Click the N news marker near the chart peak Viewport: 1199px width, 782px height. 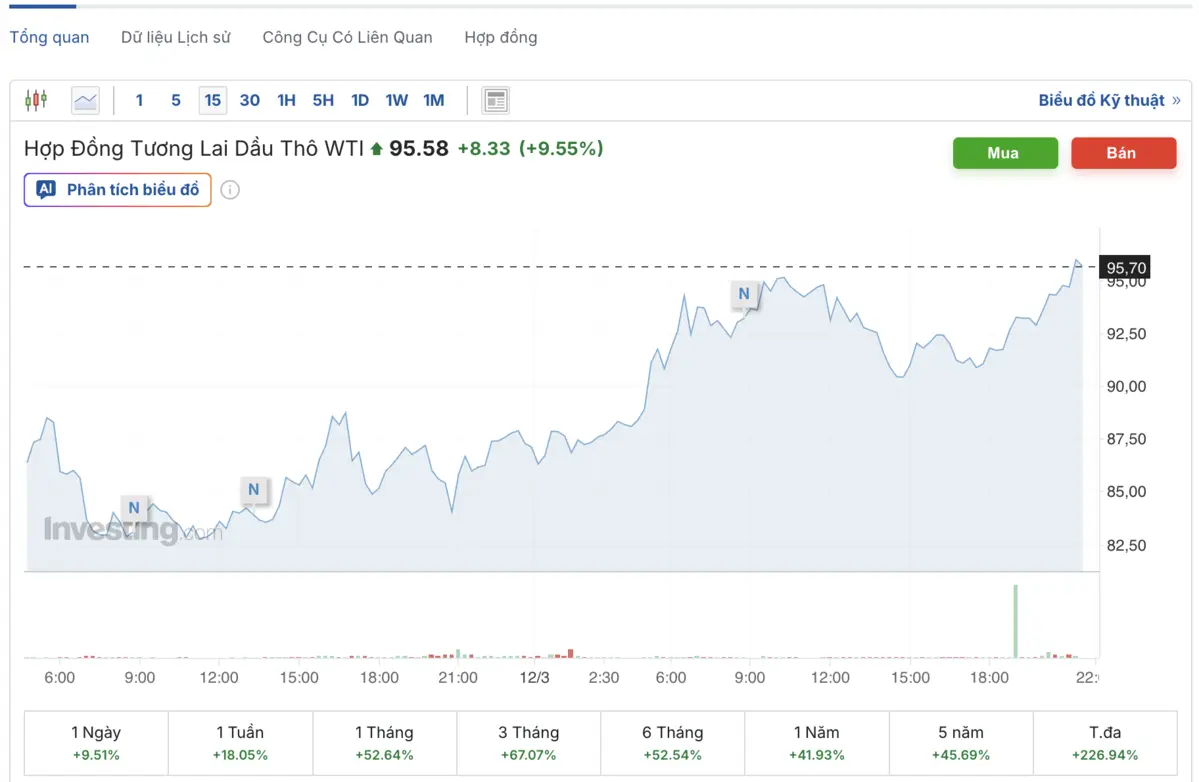(743, 294)
